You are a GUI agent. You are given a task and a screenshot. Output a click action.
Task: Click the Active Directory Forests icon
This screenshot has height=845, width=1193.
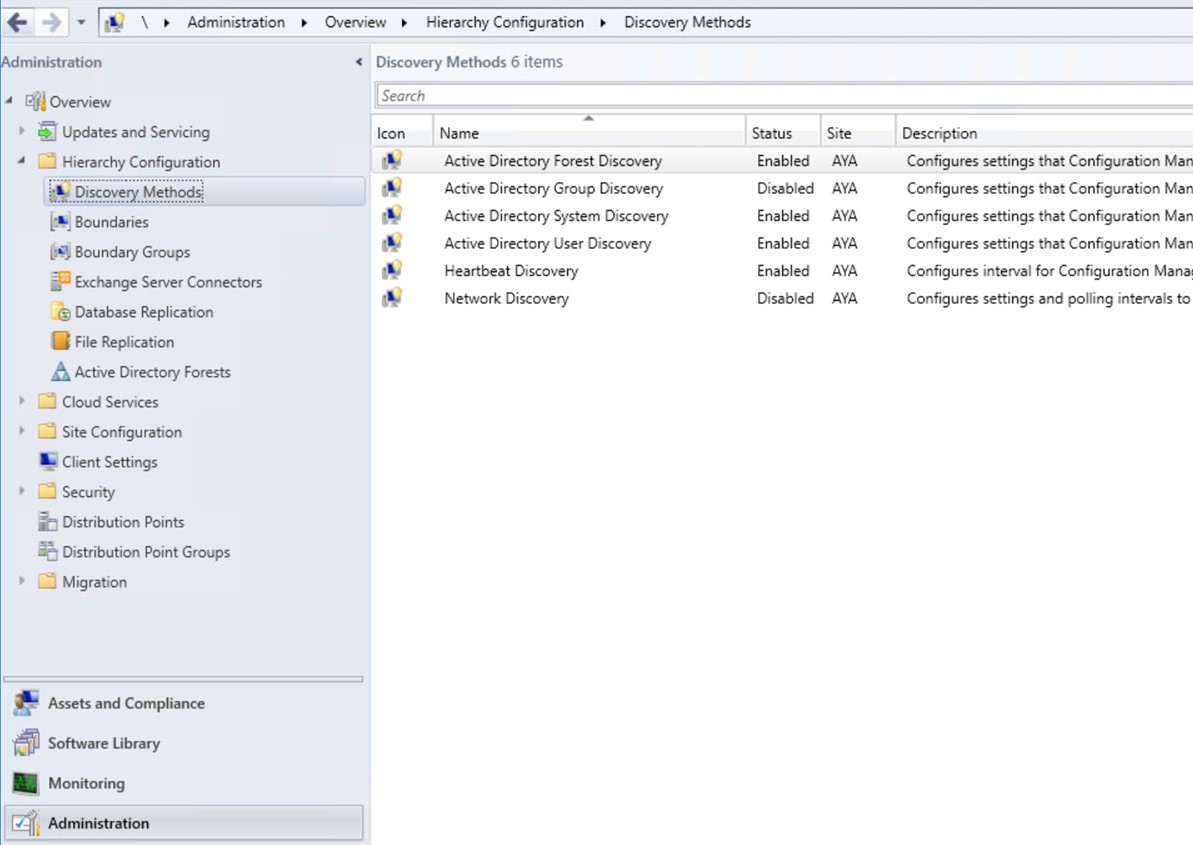[60, 372]
